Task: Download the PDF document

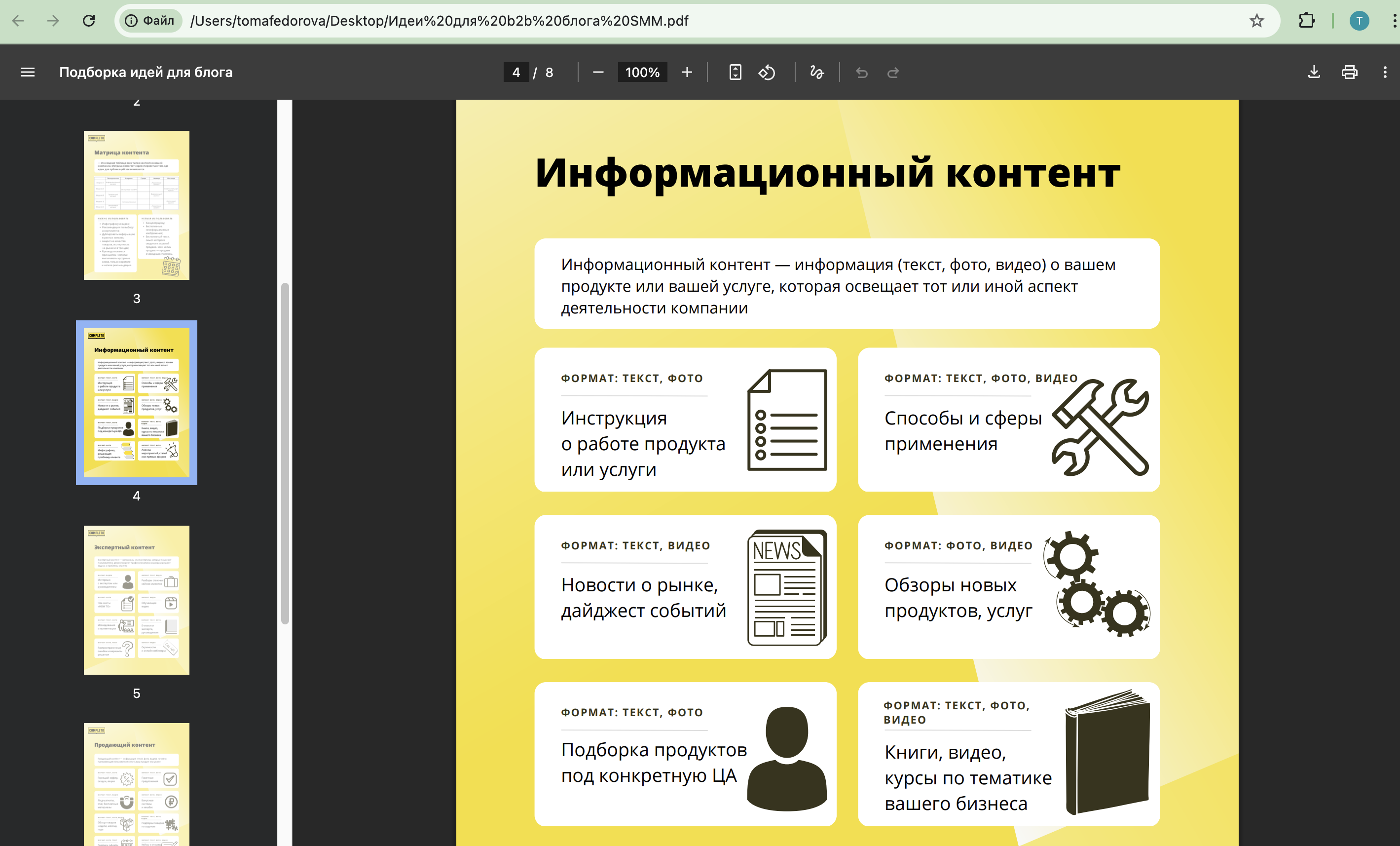Action: coord(1314,72)
